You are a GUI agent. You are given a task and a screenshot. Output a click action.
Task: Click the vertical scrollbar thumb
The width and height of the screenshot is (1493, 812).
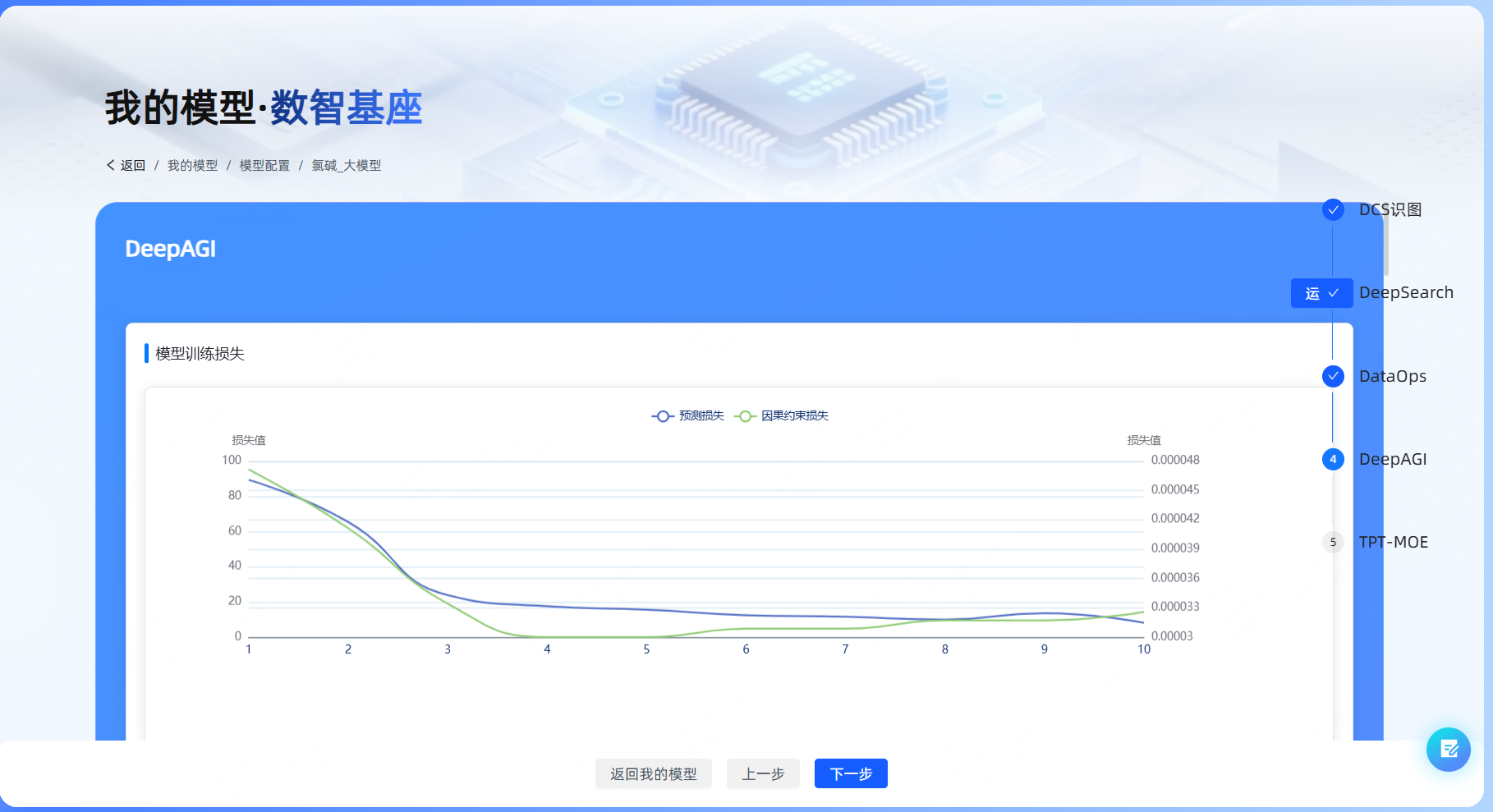[x=1386, y=242]
